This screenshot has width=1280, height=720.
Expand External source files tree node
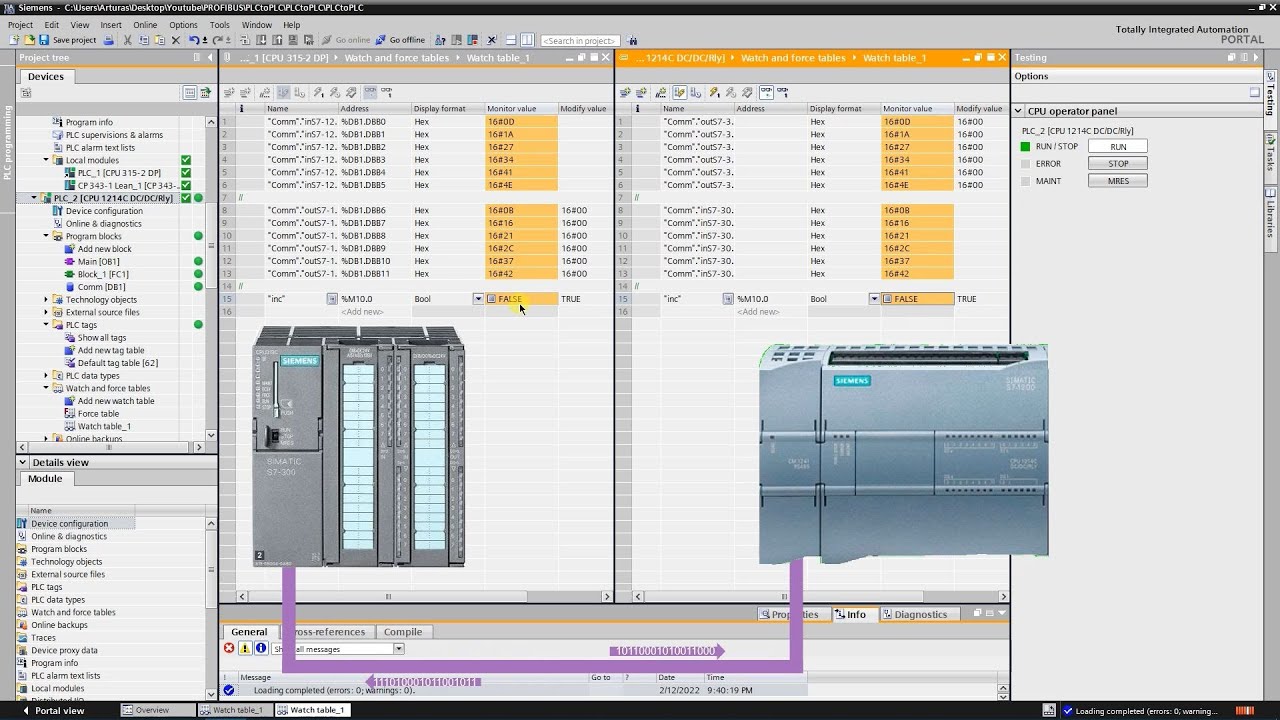click(x=46, y=312)
